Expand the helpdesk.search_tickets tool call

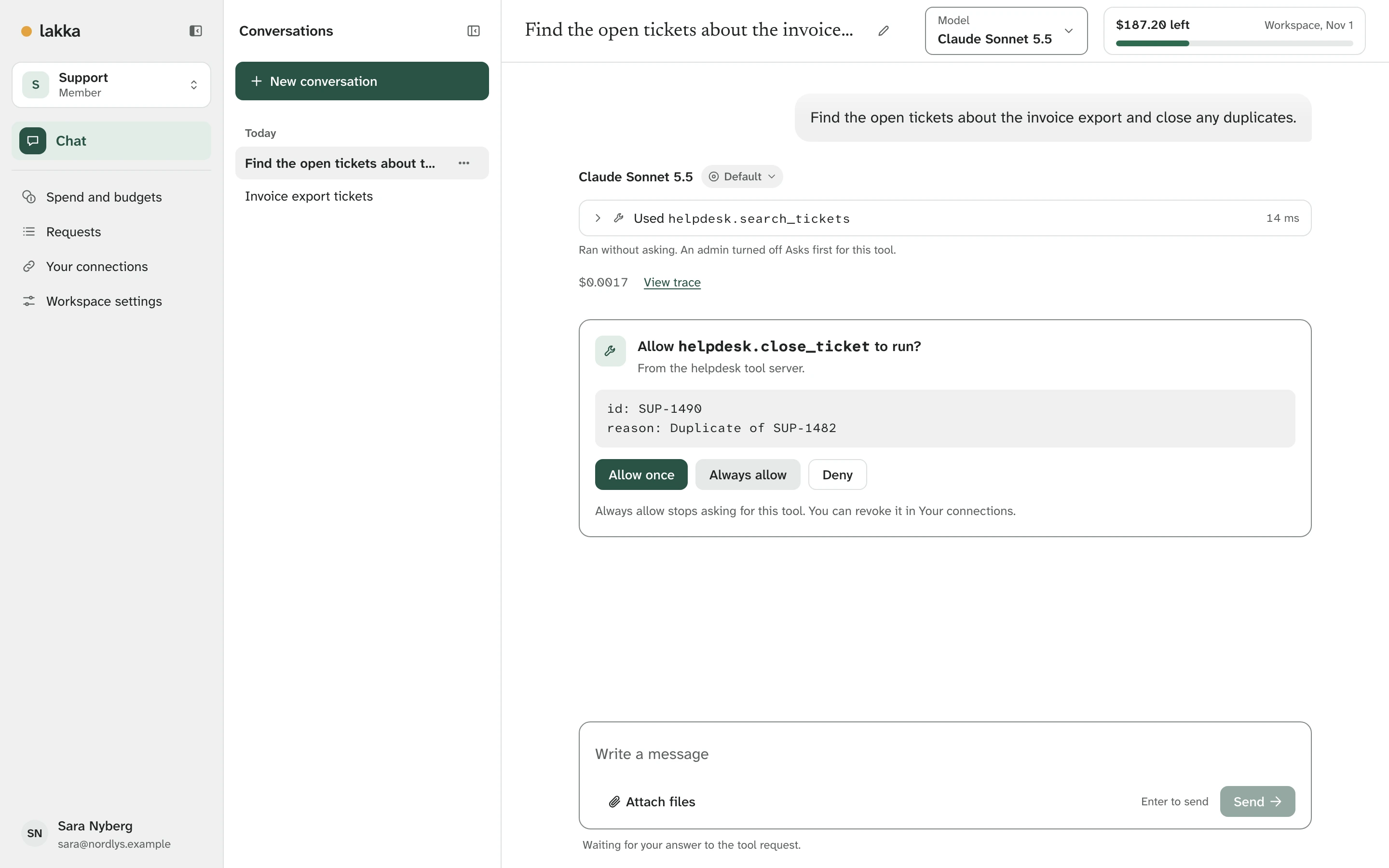tap(945, 218)
